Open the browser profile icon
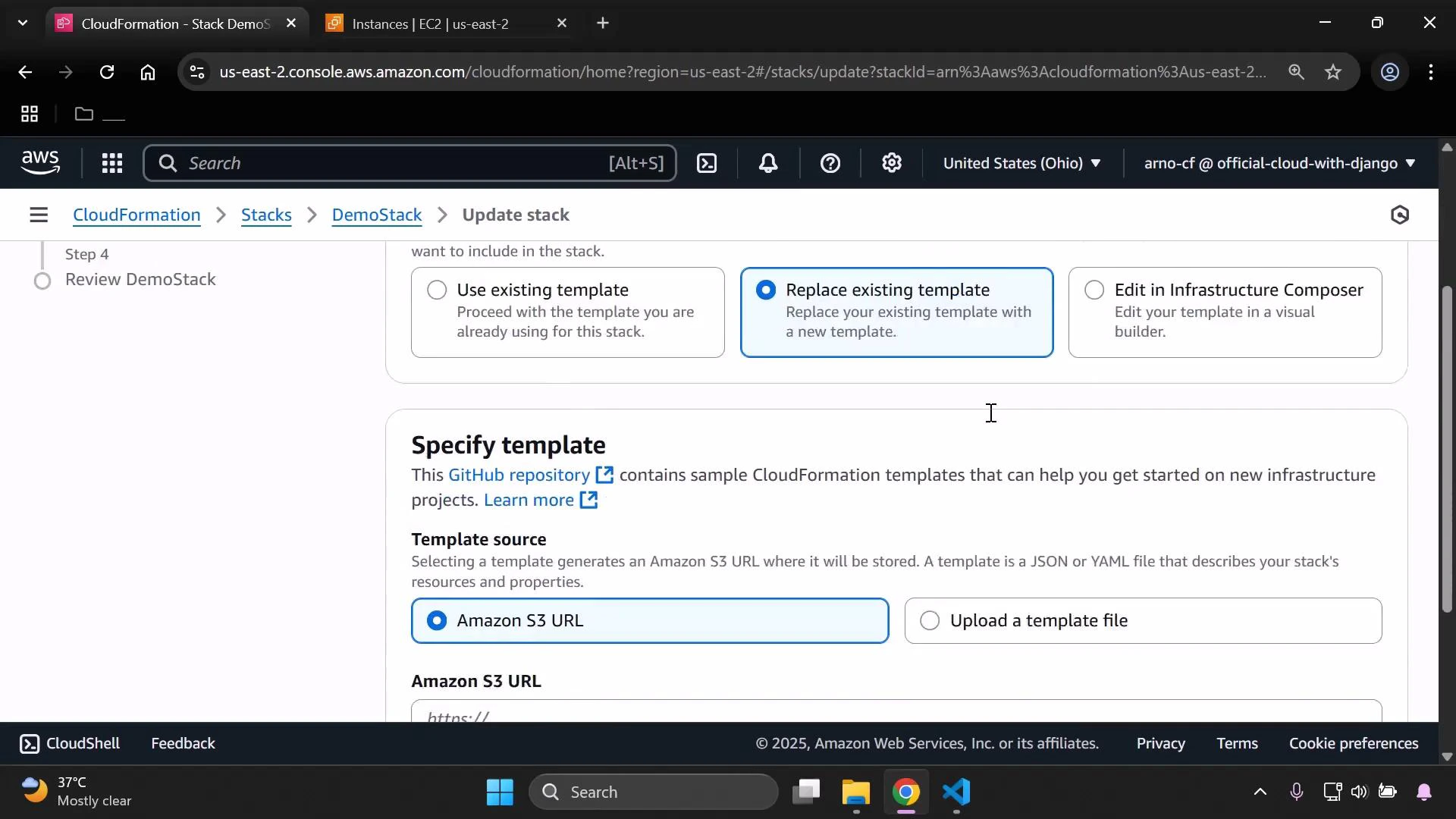This screenshot has width=1456, height=819. [1389, 72]
